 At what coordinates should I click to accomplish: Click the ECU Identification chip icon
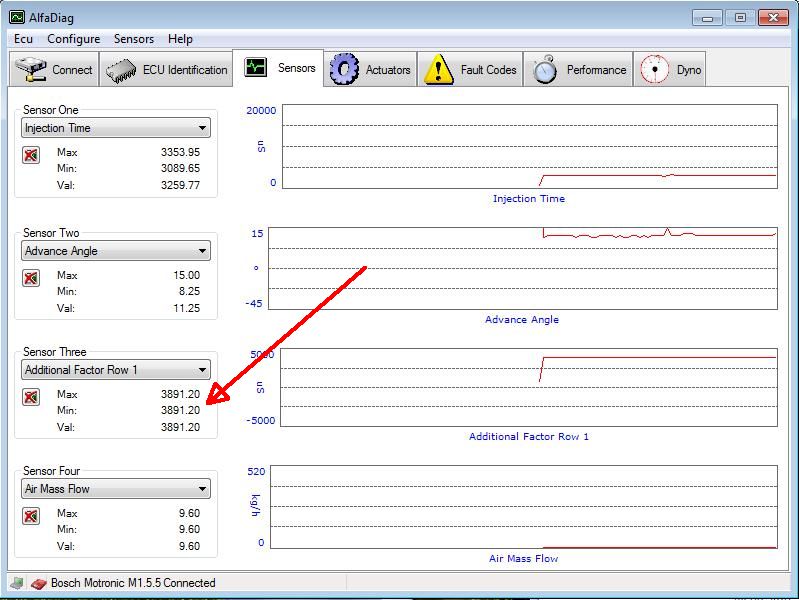coord(121,70)
